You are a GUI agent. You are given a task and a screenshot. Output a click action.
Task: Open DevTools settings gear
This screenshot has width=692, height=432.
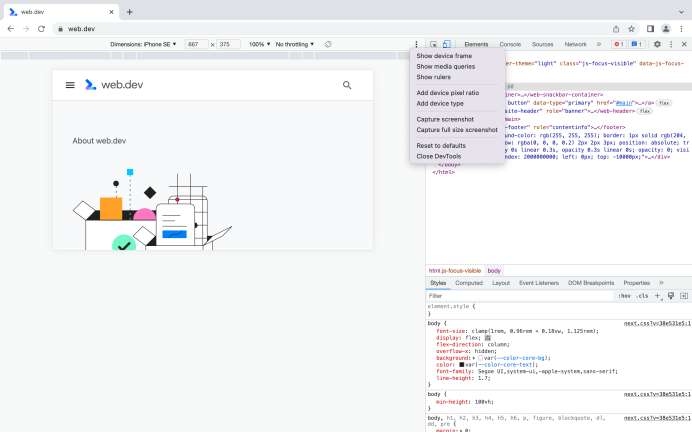point(657,44)
